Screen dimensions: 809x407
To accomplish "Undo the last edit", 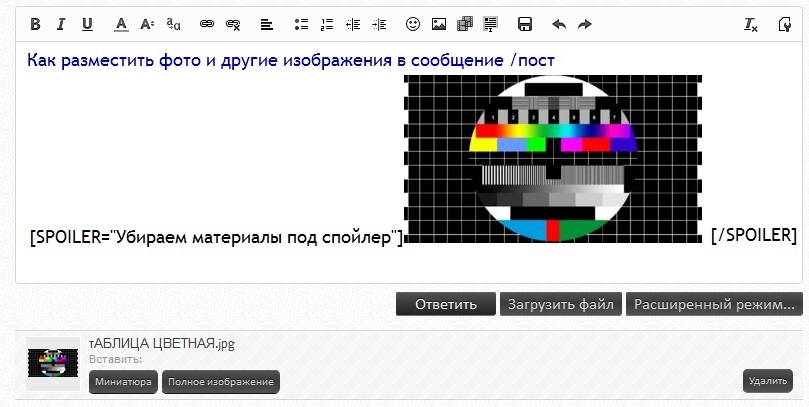I will 559,24.
